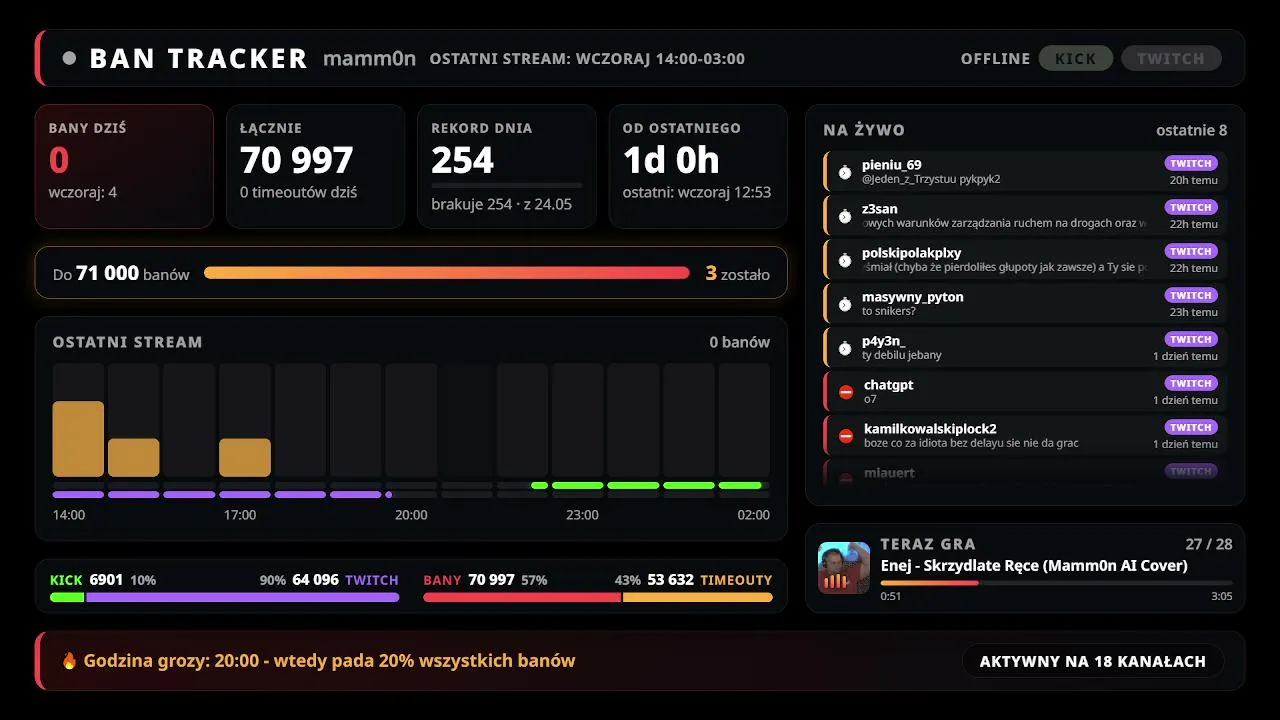
Task: Click the TWITCH badge on p4y3n_'s row
Action: 1191,339
